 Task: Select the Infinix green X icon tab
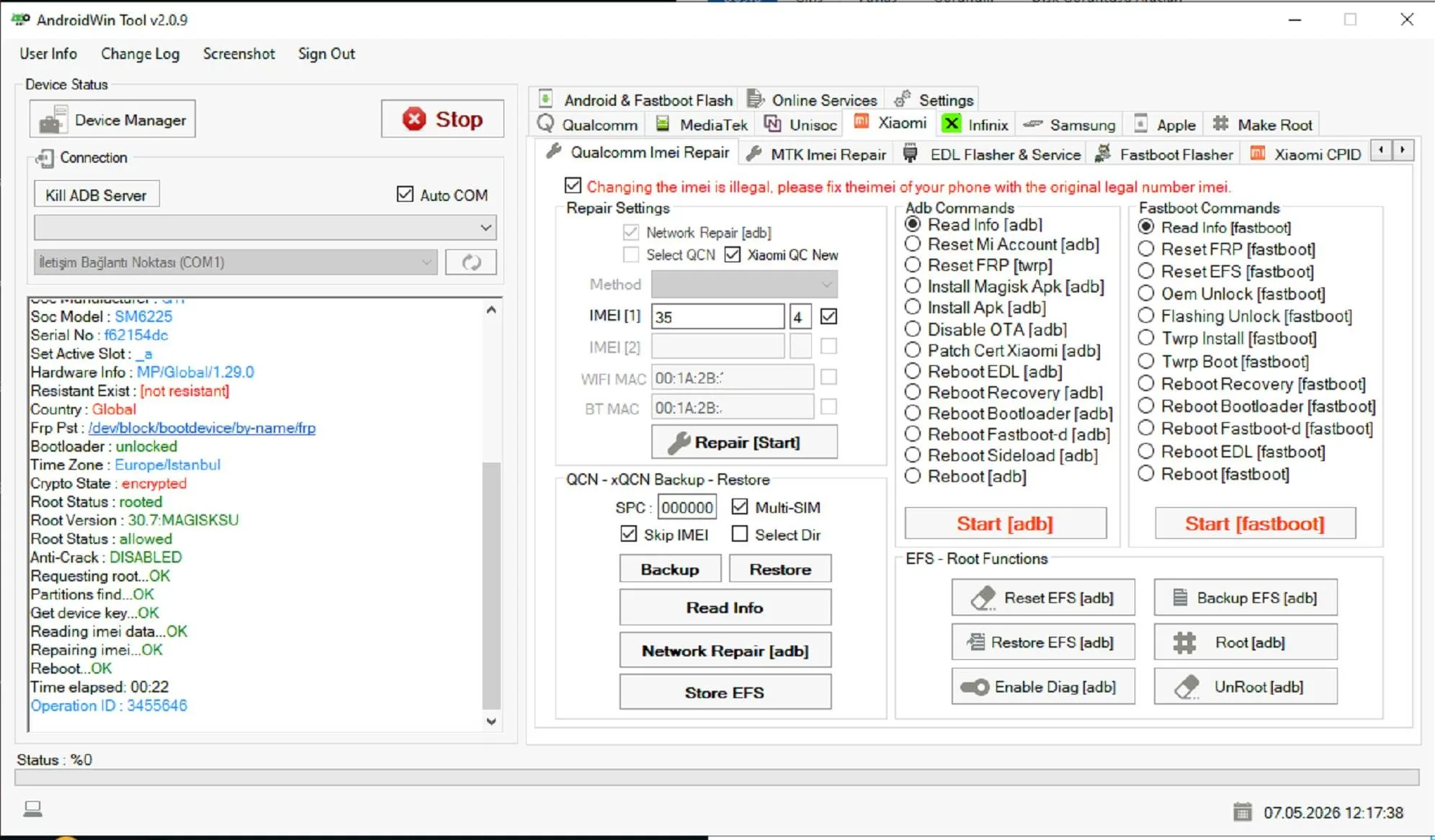[x=951, y=123]
